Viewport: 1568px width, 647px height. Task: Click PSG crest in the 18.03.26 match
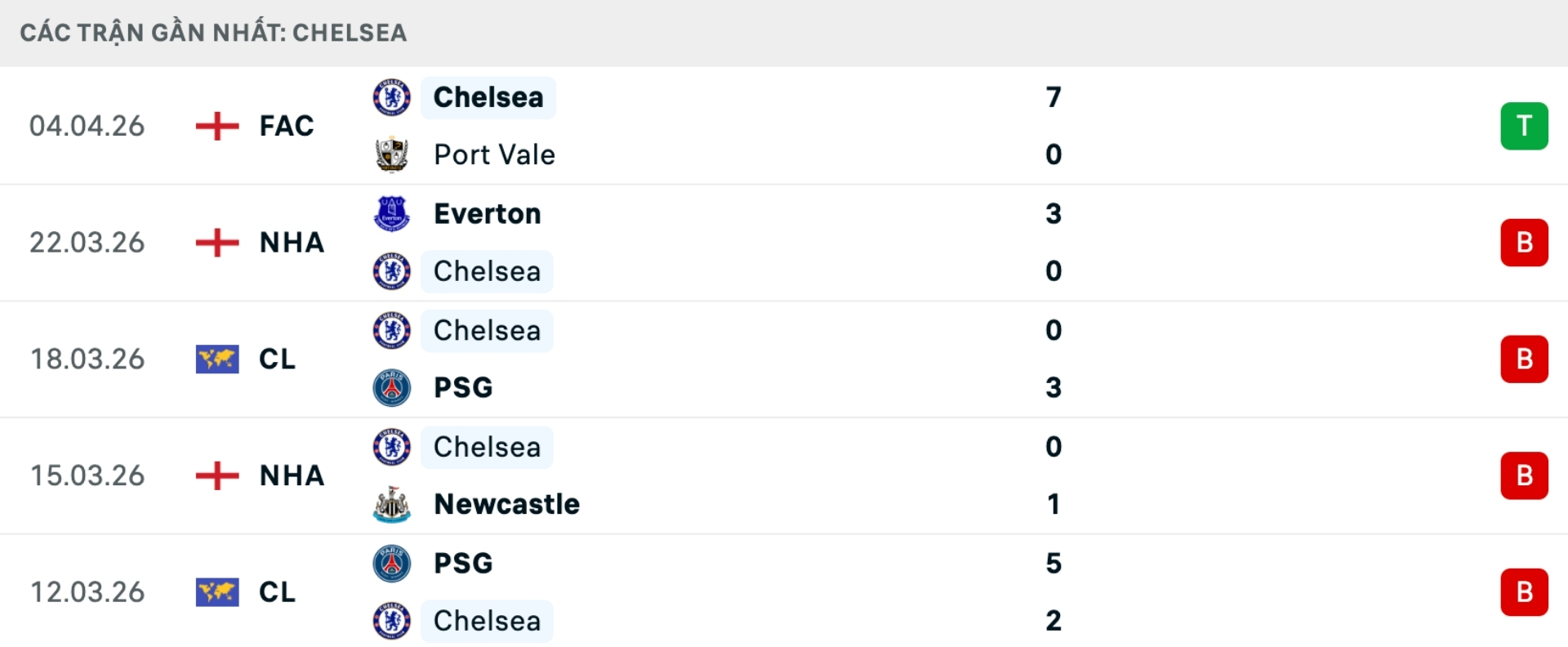tap(392, 387)
